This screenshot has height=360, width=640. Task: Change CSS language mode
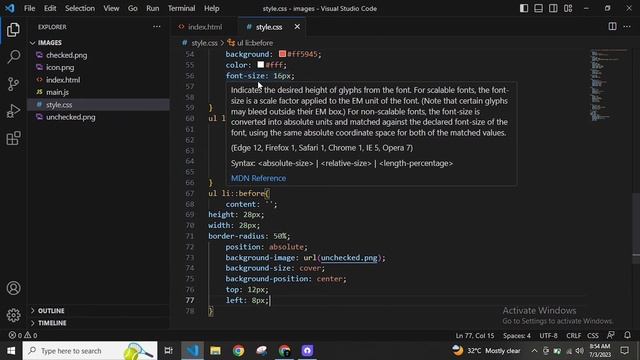pyautogui.click(x=593, y=336)
